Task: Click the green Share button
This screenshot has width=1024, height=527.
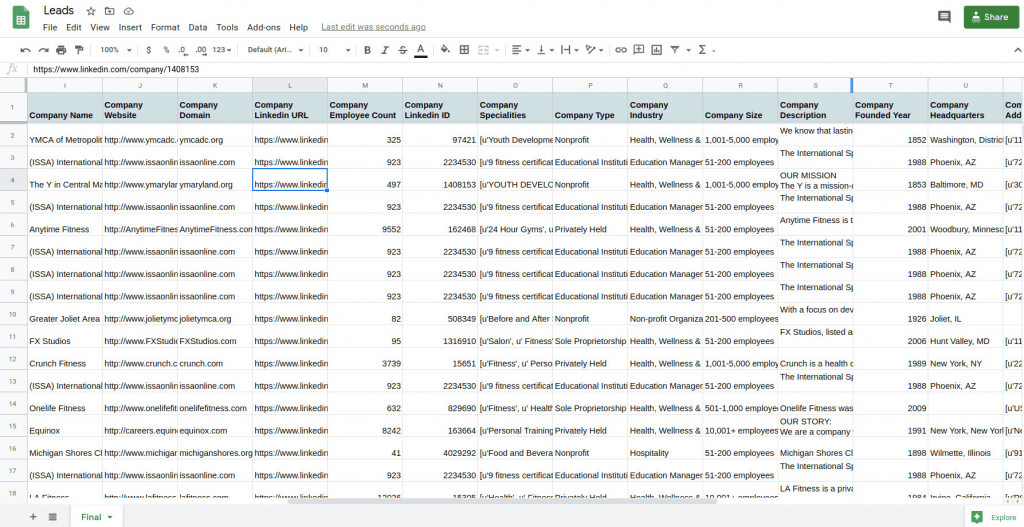Action: (990, 17)
